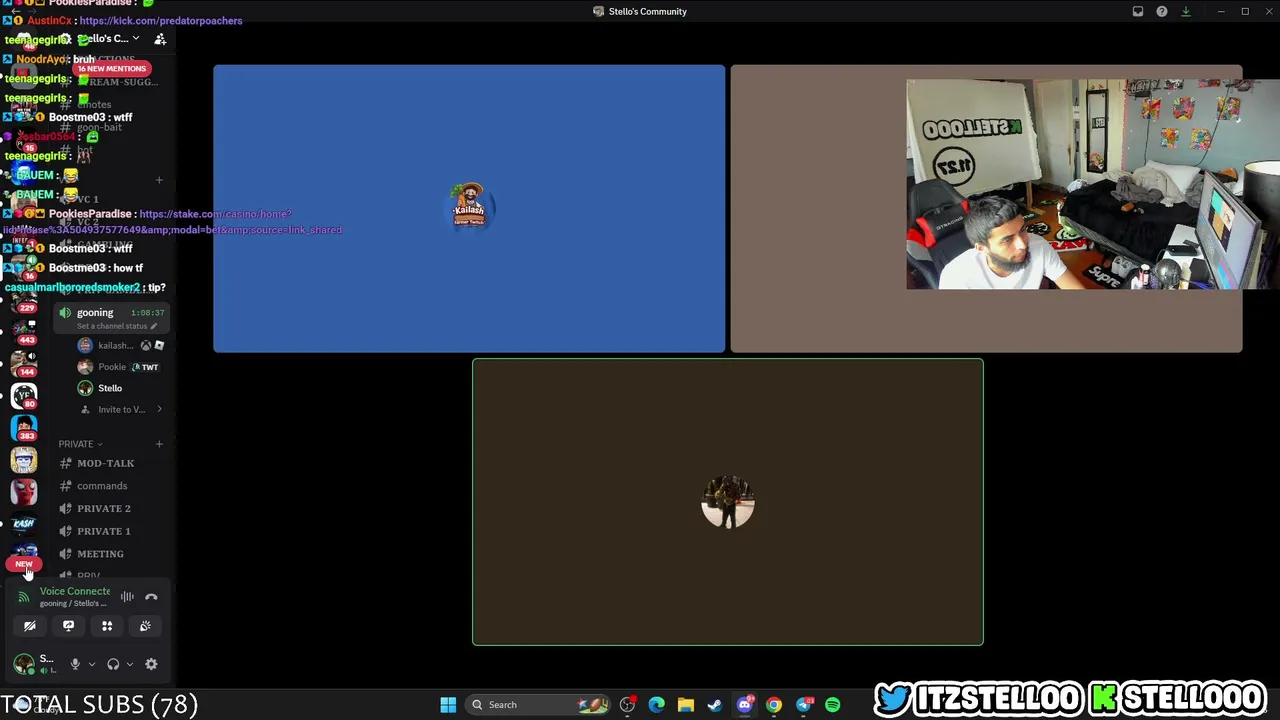This screenshot has width=1280, height=720.
Task: Open Spotify from the taskbar
Action: coord(833,705)
